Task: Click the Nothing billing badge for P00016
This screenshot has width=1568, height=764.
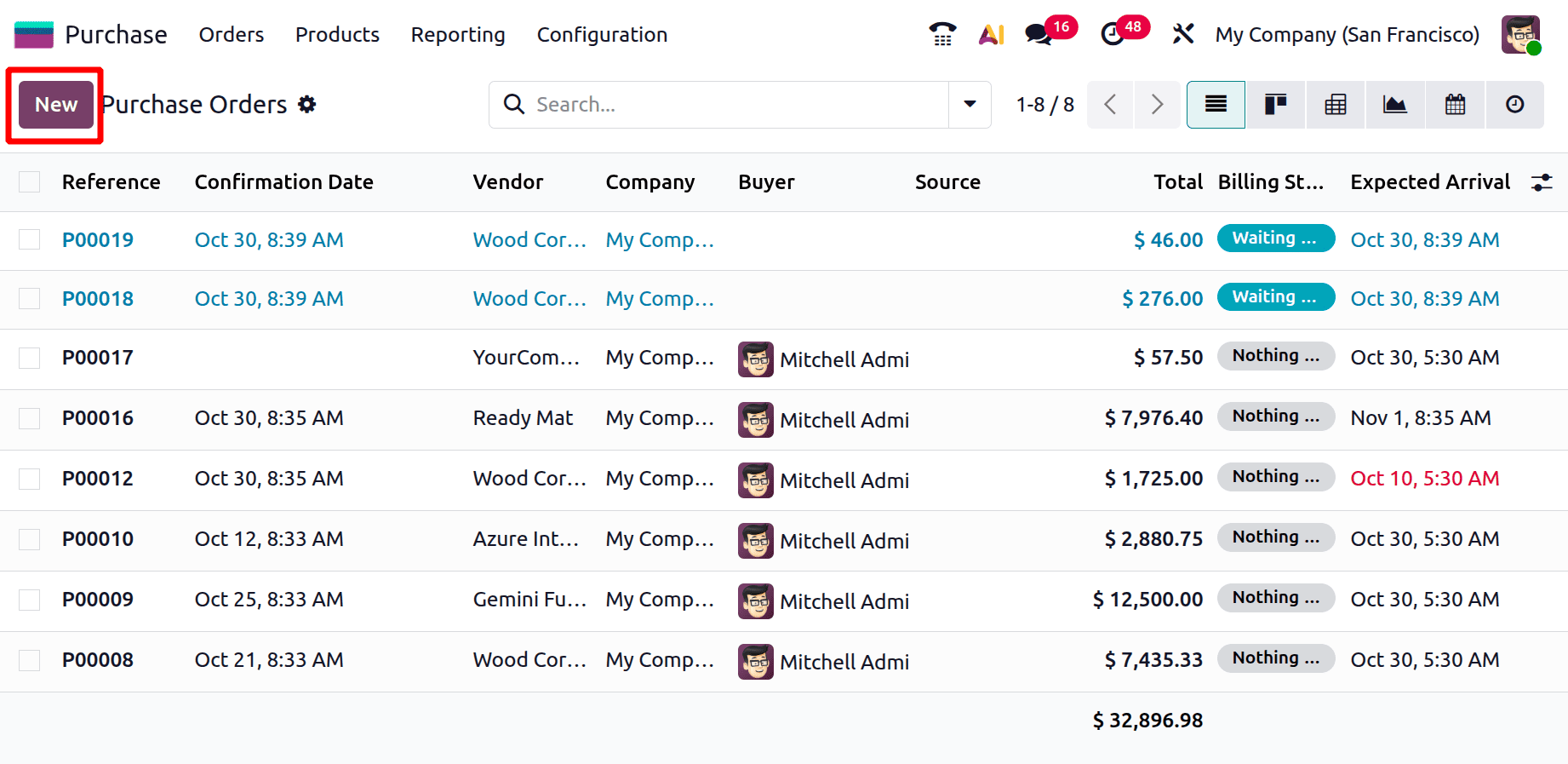Action: 1276,416
